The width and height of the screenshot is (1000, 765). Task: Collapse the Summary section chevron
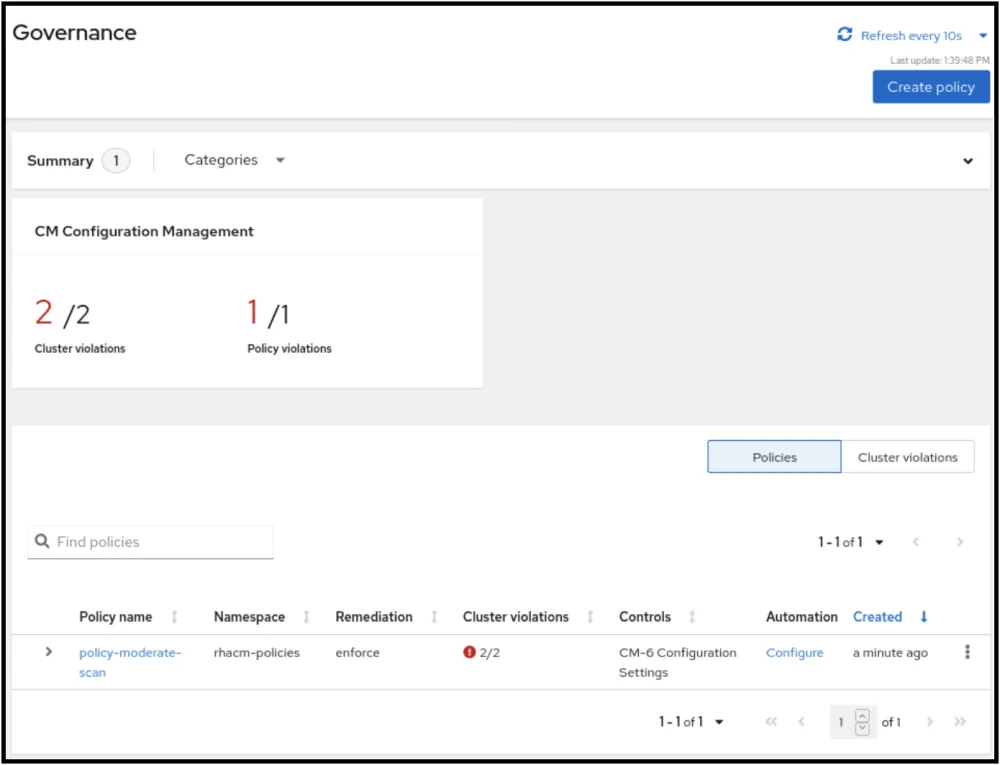pos(968,161)
